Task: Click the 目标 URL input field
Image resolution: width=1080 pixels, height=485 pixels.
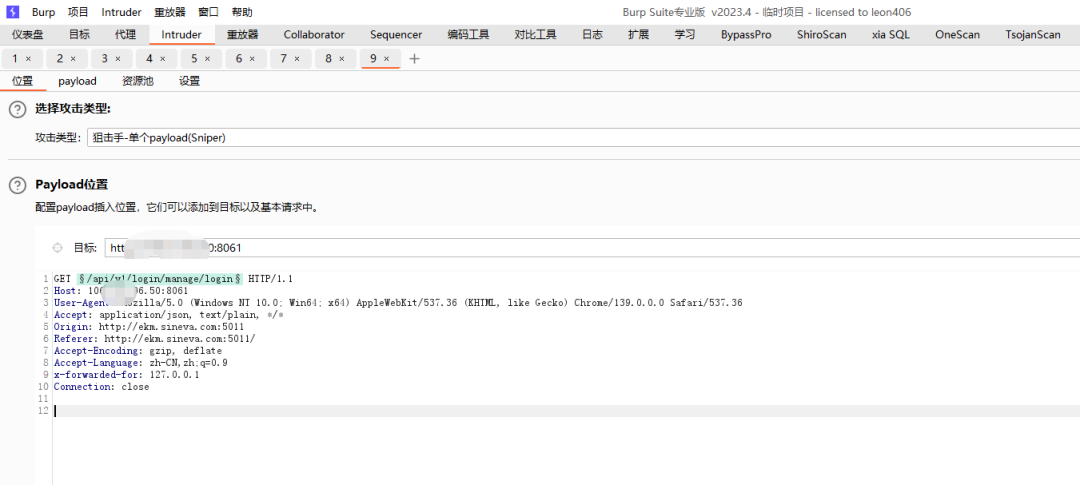Action: [x=592, y=248]
